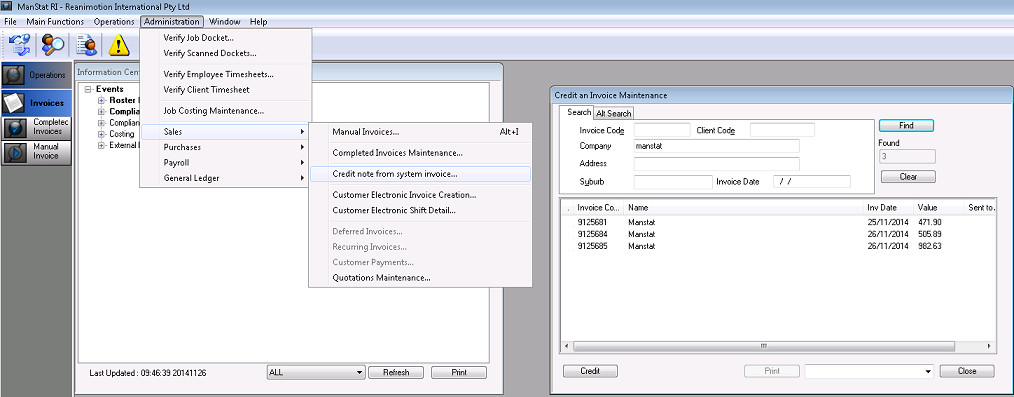Screen dimensions: 1014x397
Task: Expand the Costing tree node
Action: pos(101,134)
